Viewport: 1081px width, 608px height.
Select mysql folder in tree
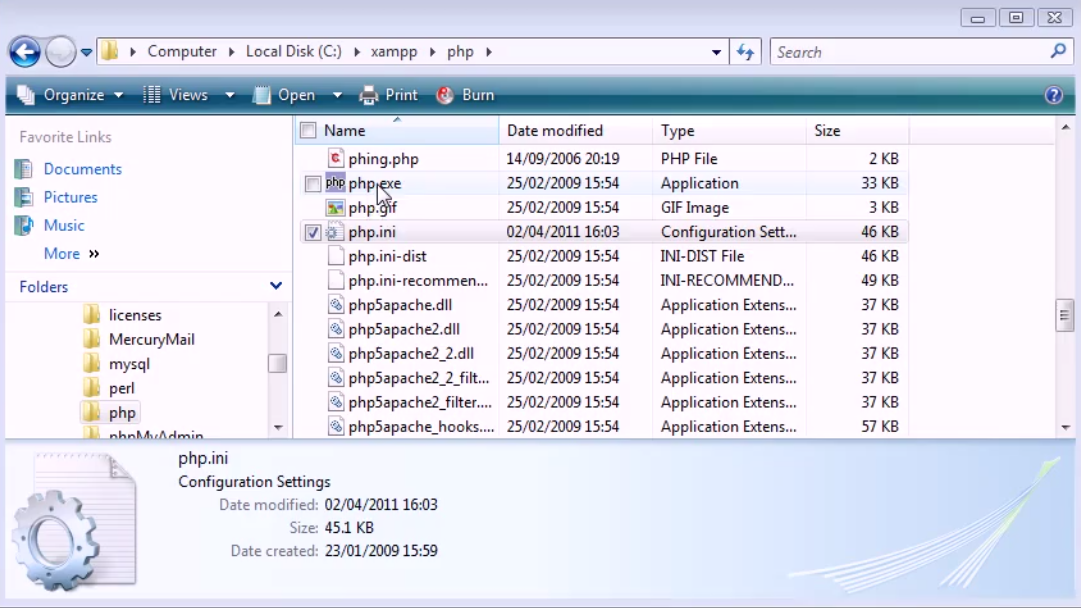(129, 364)
